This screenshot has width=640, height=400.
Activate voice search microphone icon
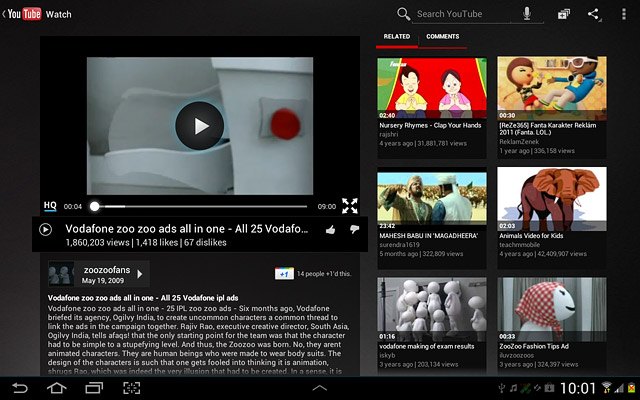coord(527,14)
